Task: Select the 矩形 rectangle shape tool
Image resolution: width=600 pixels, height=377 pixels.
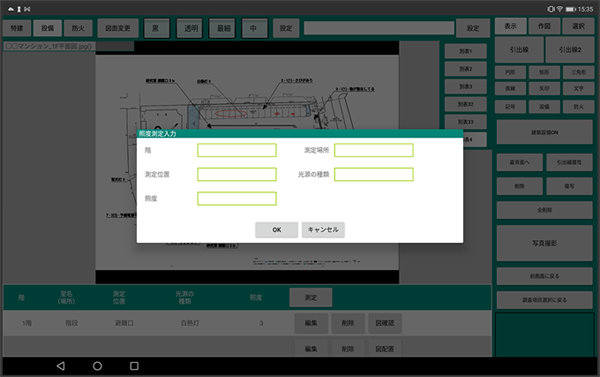Action: [544, 72]
